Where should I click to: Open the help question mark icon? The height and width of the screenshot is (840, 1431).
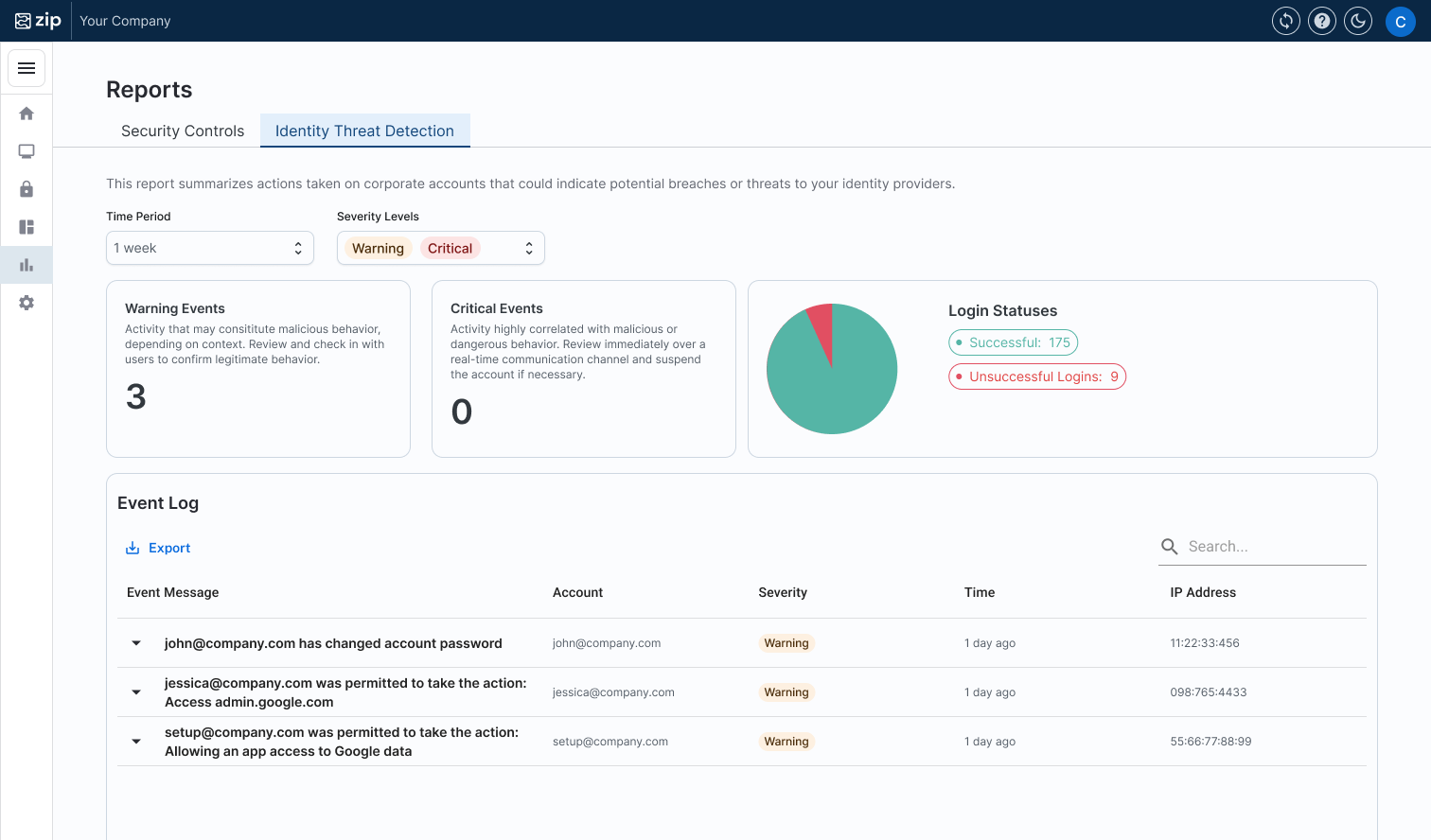pos(1322,21)
